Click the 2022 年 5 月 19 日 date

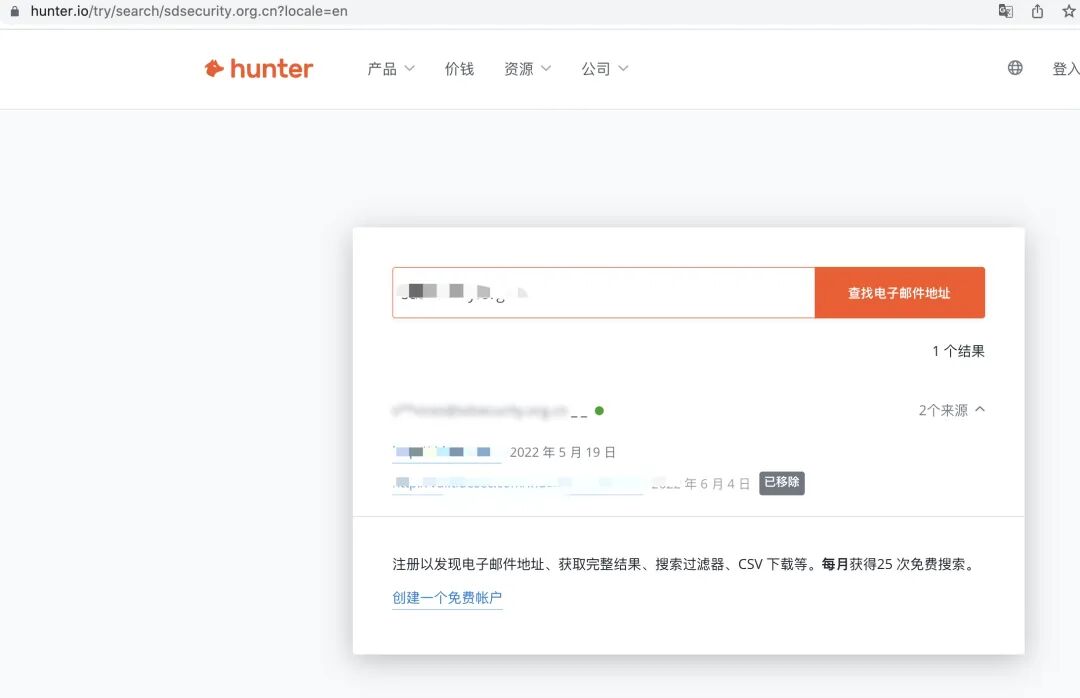tap(563, 452)
